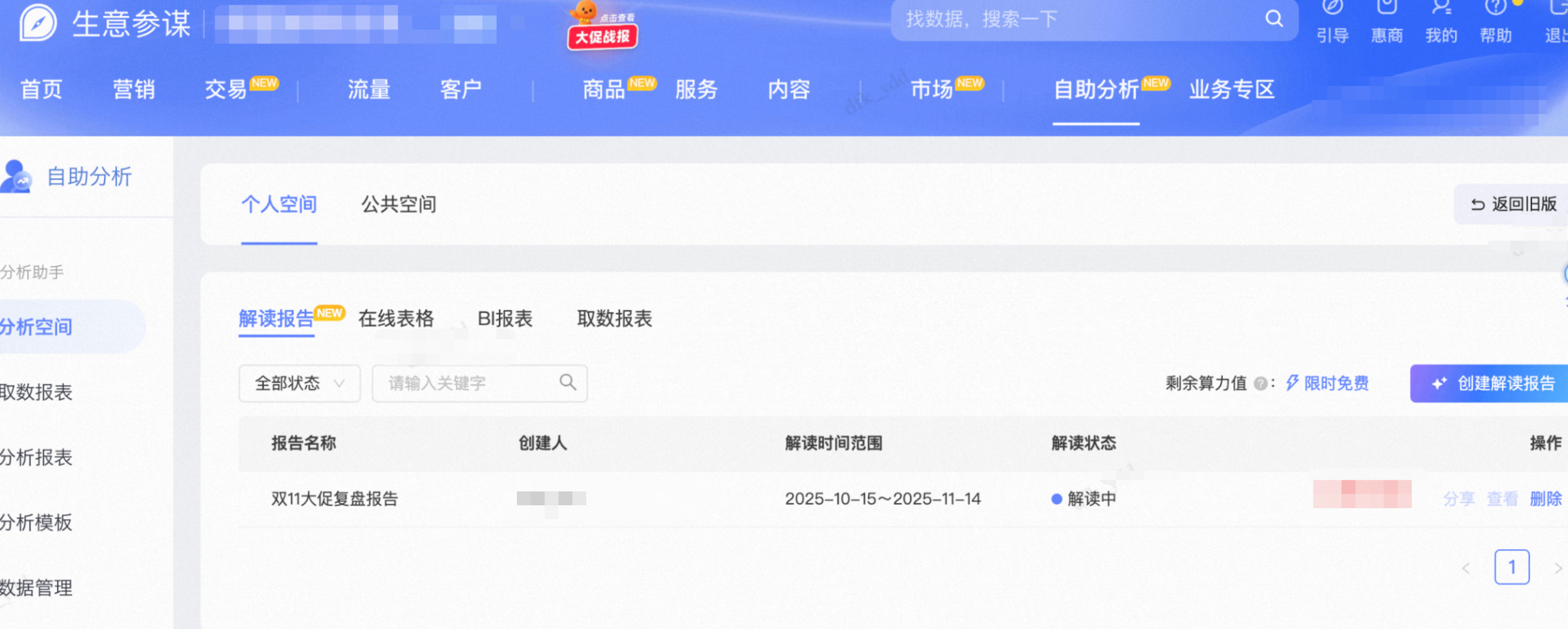This screenshot has height=629, width=1568.
Task: Open the 交易 nav tab
Action: [226, 90]
